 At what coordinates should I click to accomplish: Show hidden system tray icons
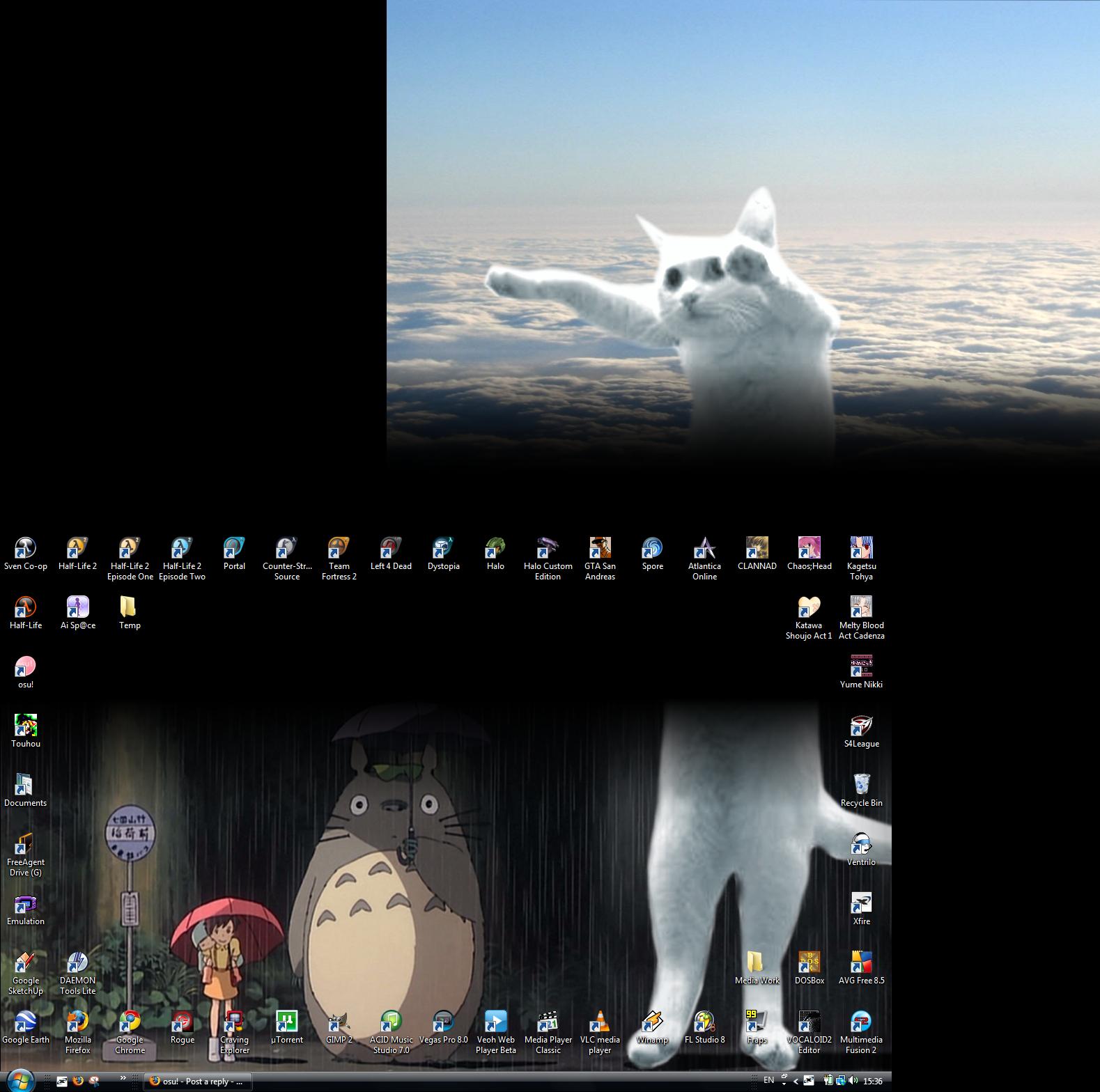(x=796, y=1082)
